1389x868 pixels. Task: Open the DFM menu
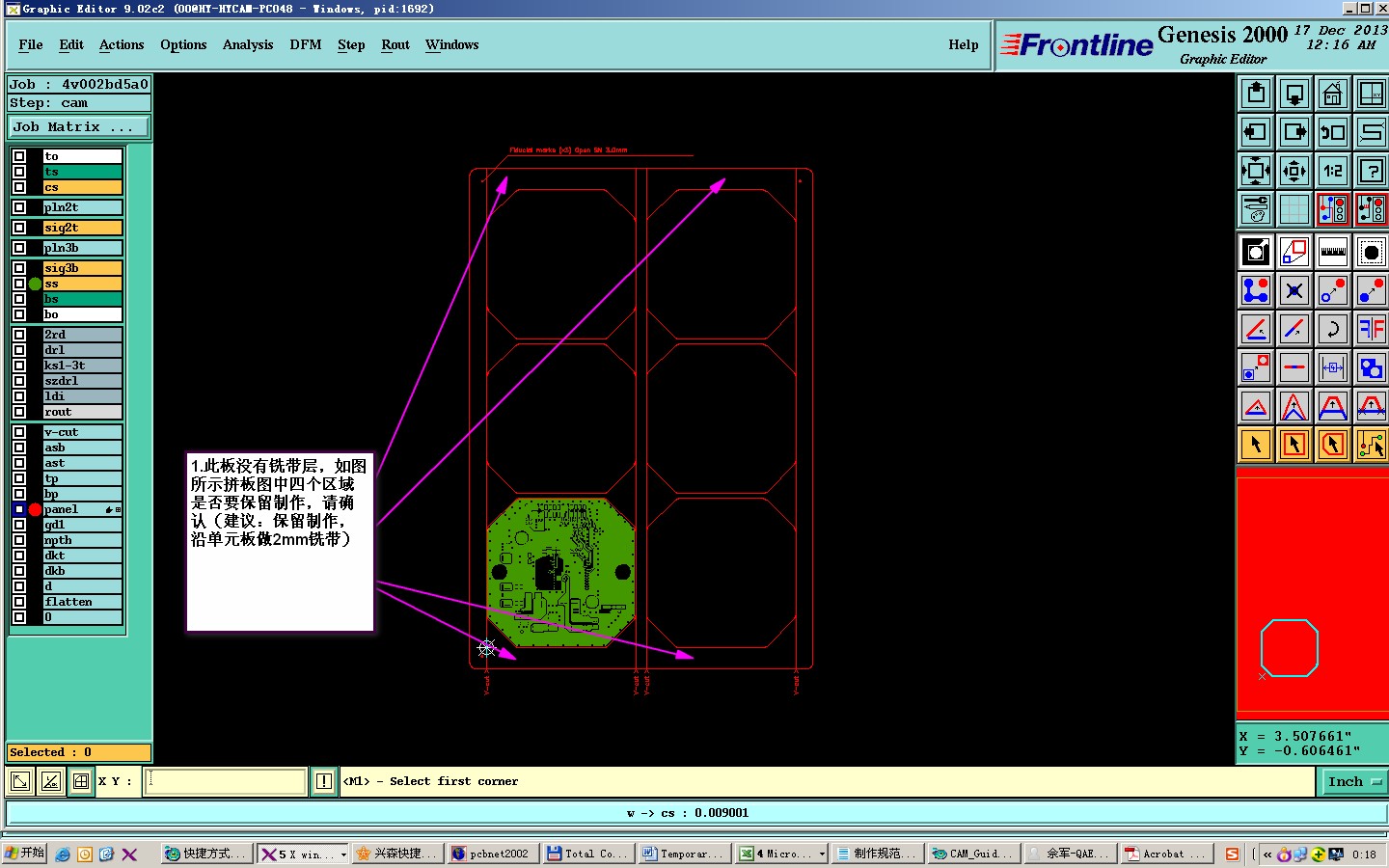point(306,44)
